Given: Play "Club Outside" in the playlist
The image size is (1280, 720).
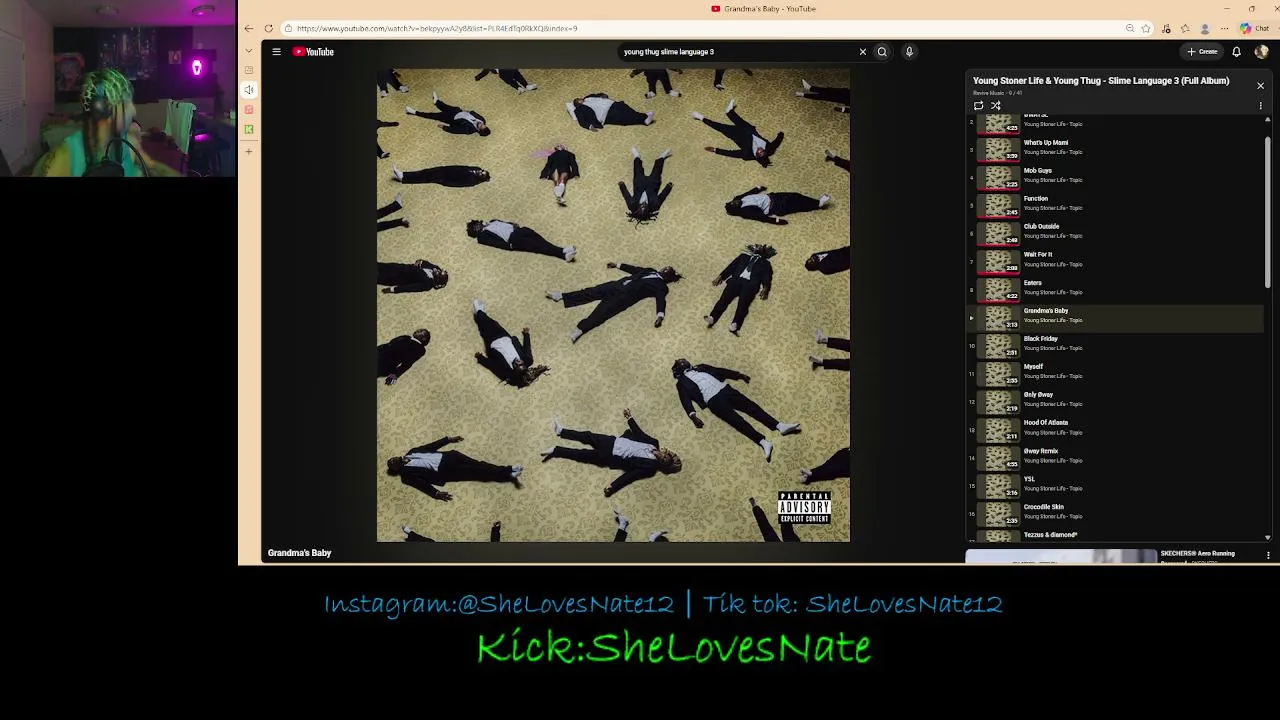Looking at the screenshot, I should coord(1115,232).
